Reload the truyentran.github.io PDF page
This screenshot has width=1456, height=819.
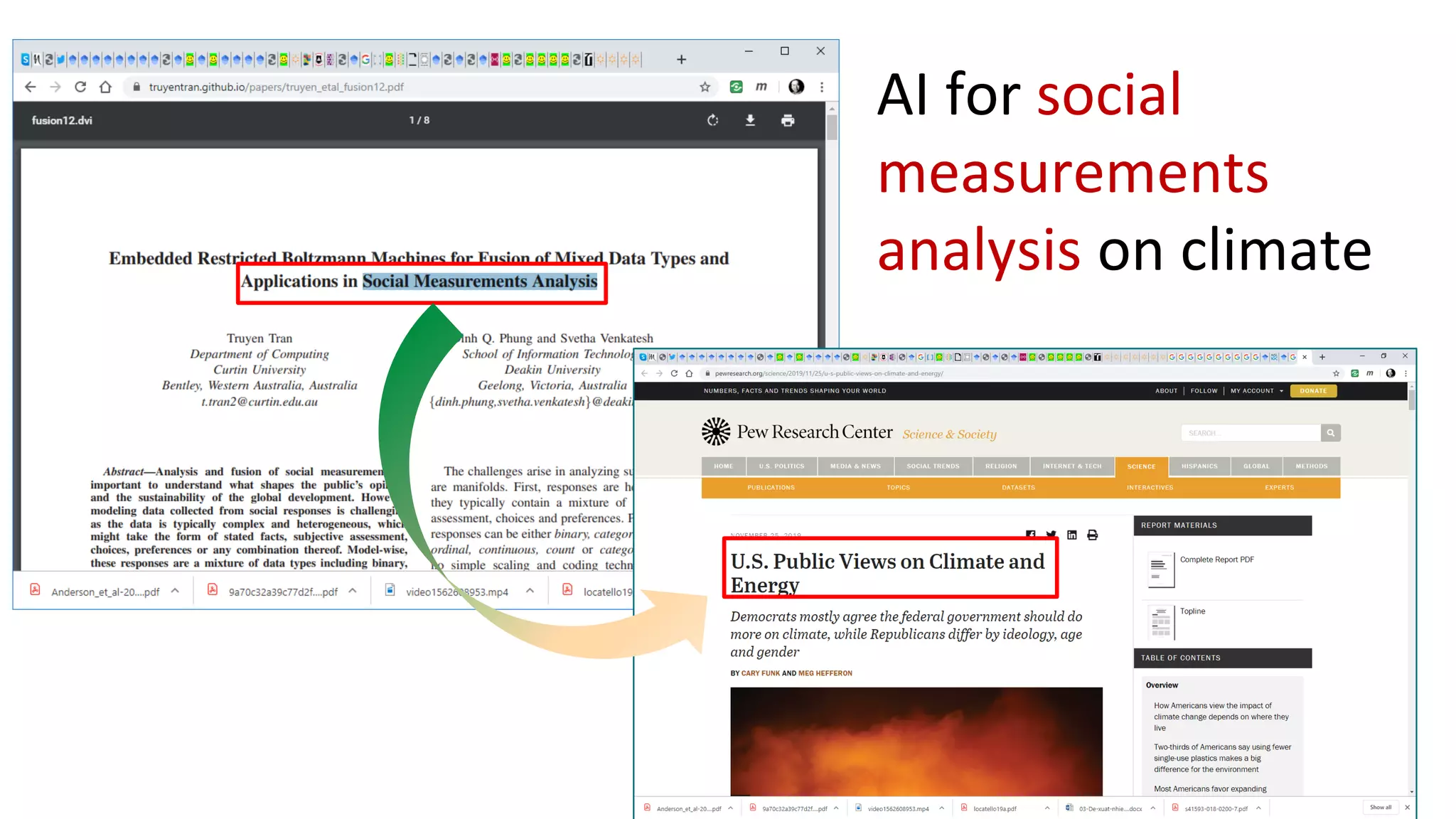[80, 87]
